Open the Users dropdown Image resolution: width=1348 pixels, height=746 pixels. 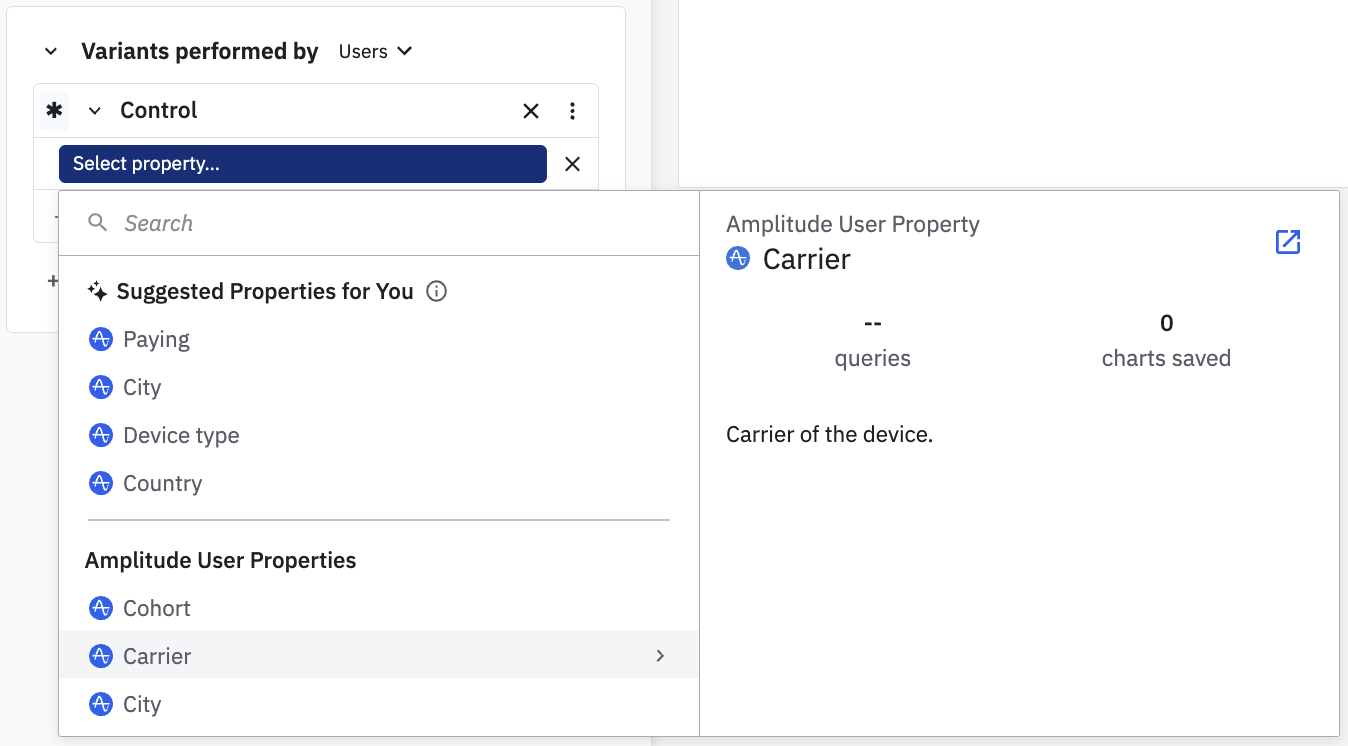click(375, 51)
